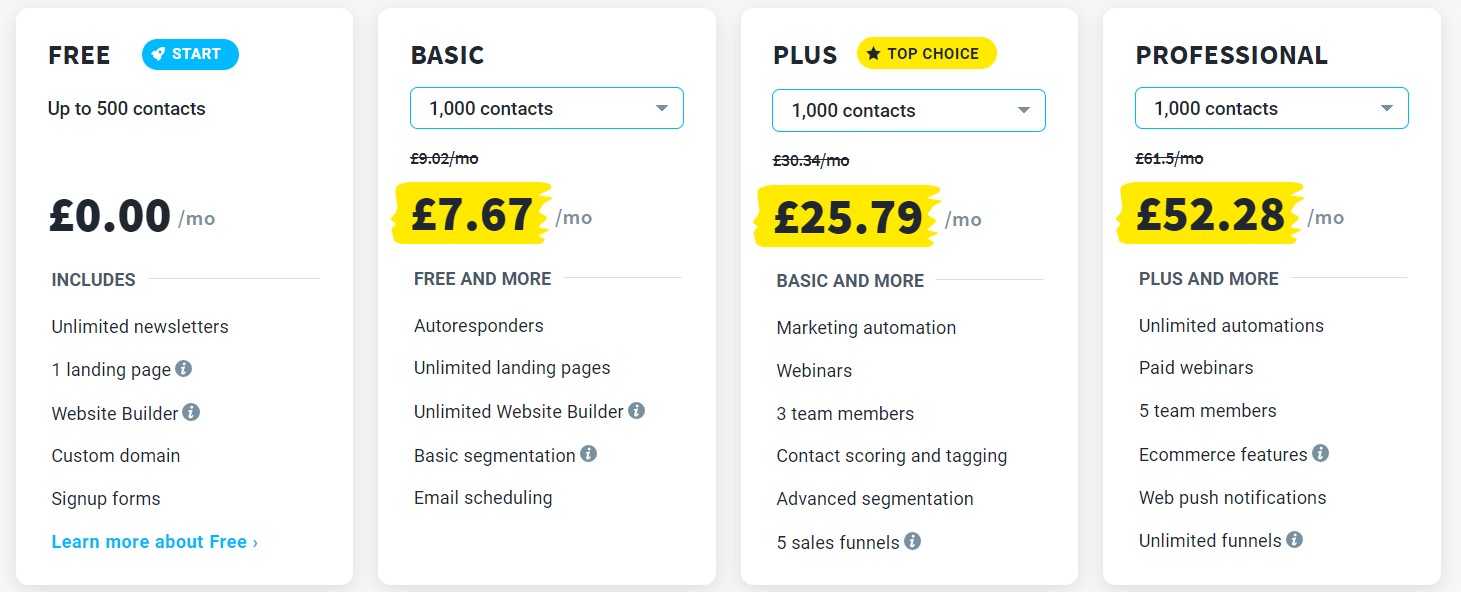Click info icon next to Unlimited funnels
The image size is (1461, 592).
pos(1294,540)
